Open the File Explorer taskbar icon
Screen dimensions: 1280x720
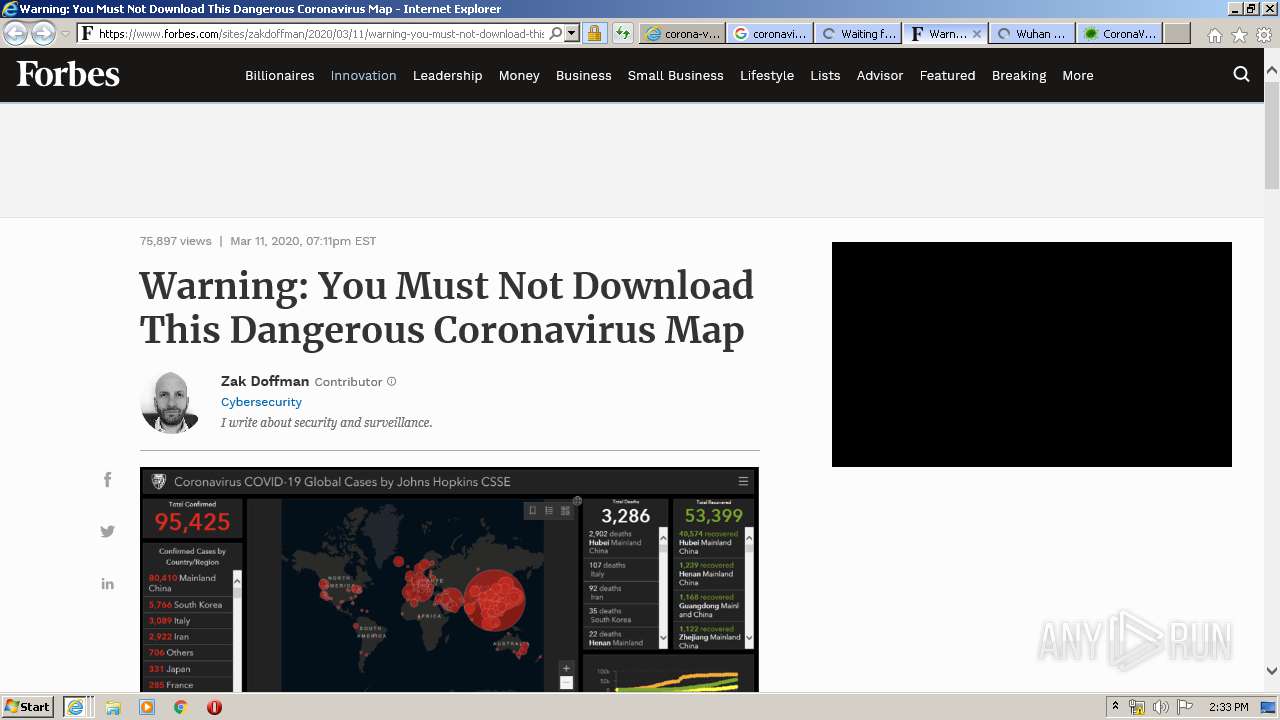tap(113, 707)
